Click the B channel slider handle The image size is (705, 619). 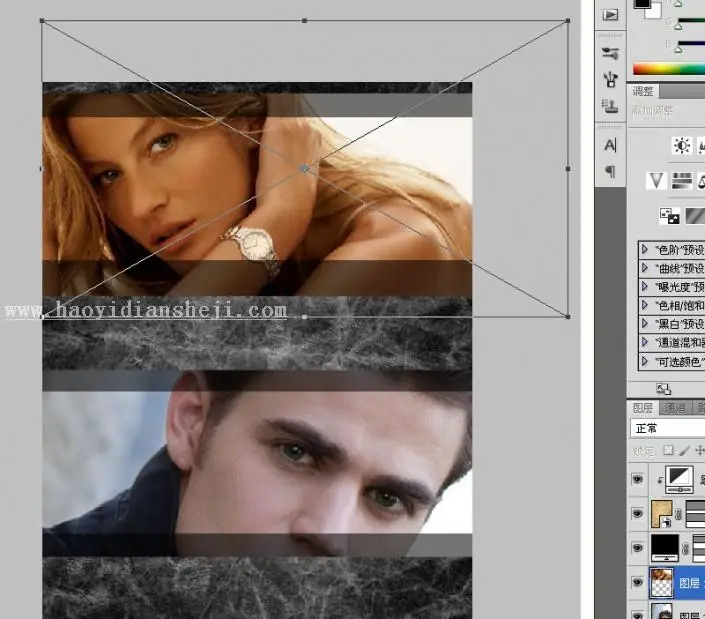point(678,49)
